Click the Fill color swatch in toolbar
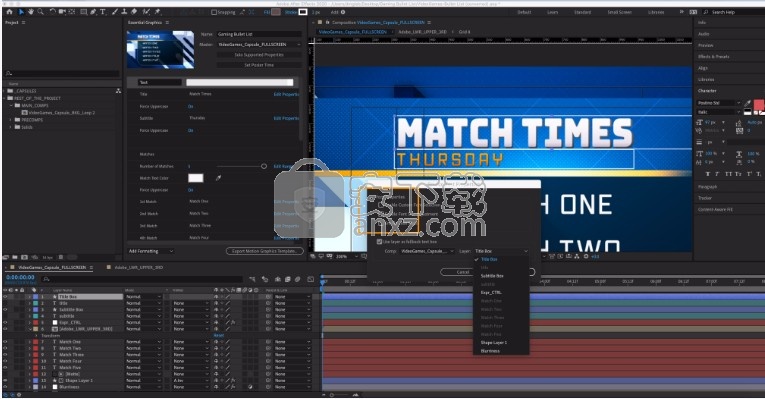765x399 pixels. (x=276, y=12)
